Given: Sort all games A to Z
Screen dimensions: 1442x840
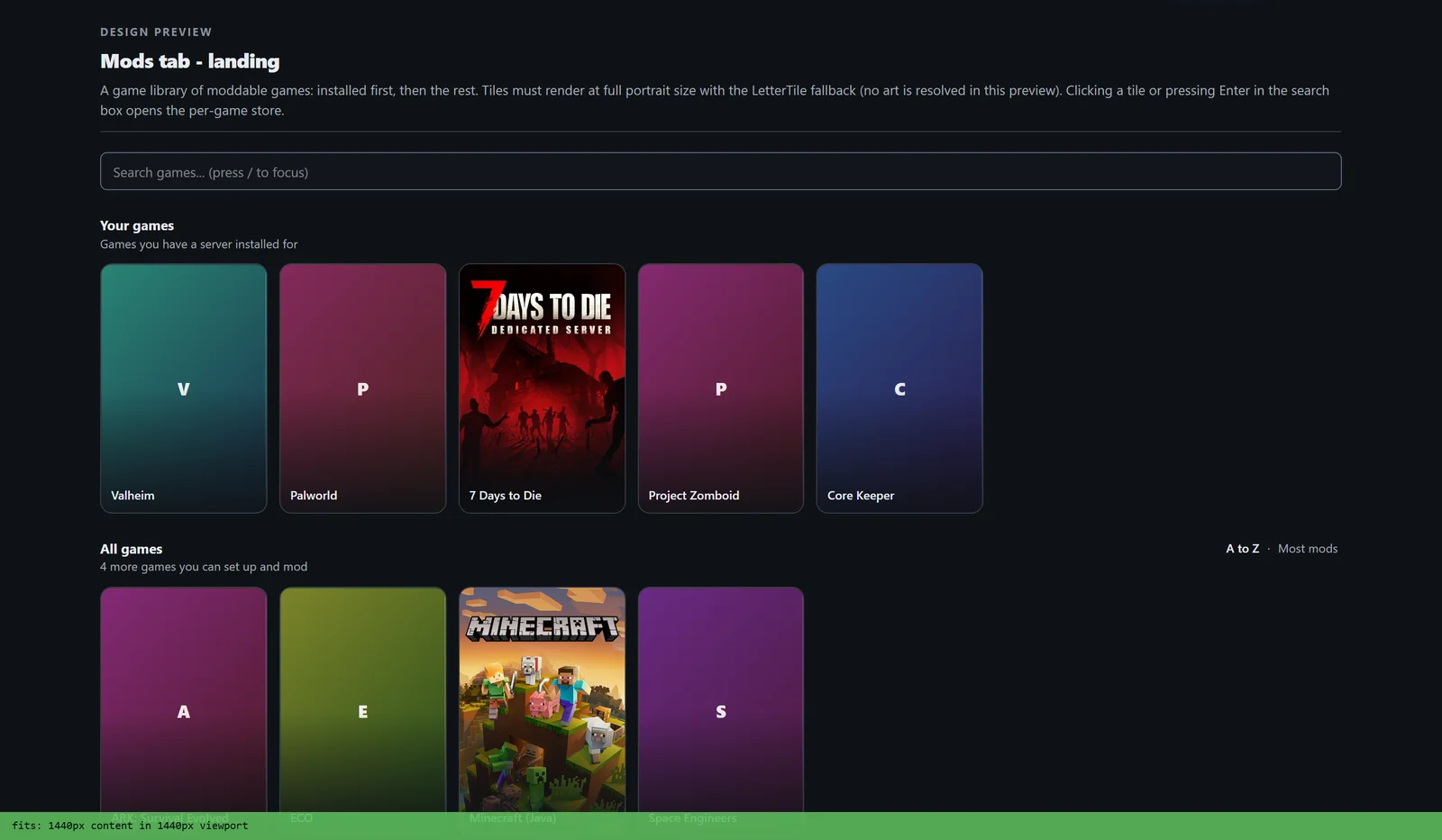Looking at the screenshot, I should 1242,549.
